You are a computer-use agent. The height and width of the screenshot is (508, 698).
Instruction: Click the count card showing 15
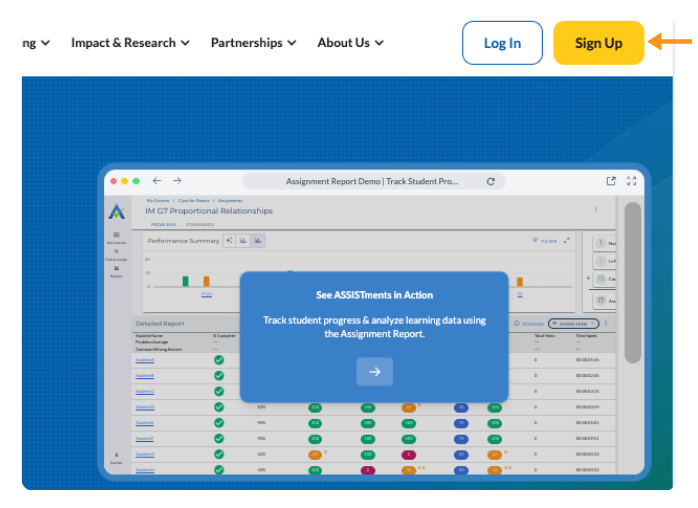click(x=605, y=279)
